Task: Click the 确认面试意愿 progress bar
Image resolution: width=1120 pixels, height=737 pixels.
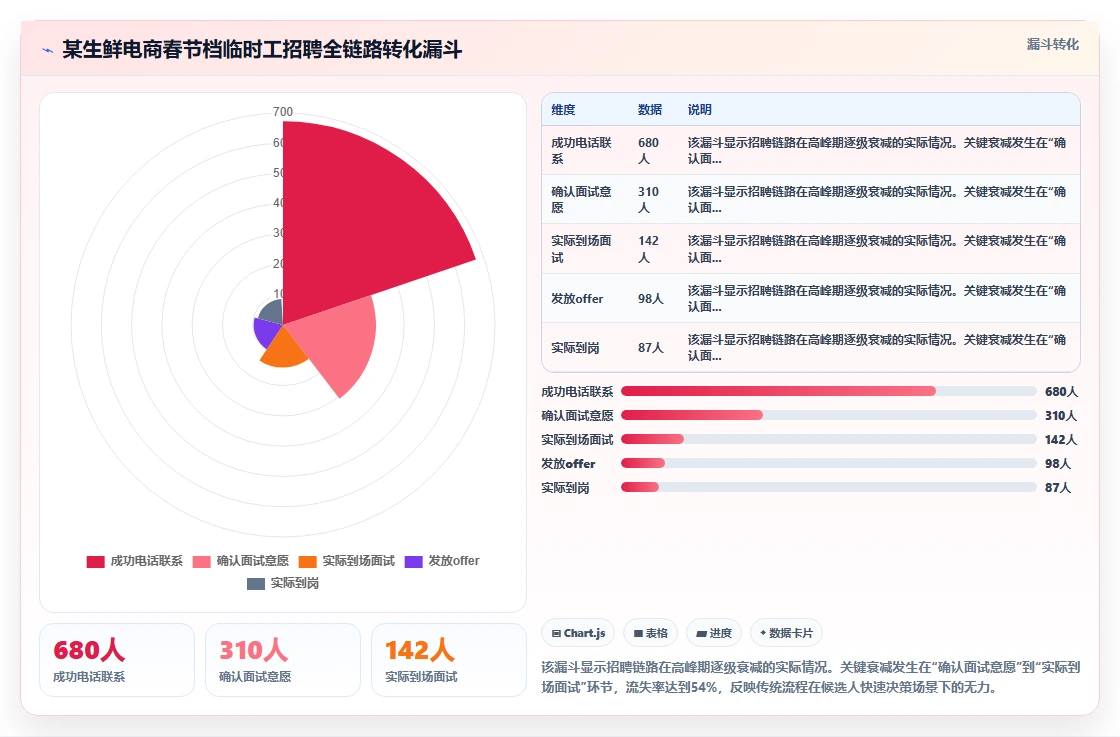Action: [x=829, y=416]
